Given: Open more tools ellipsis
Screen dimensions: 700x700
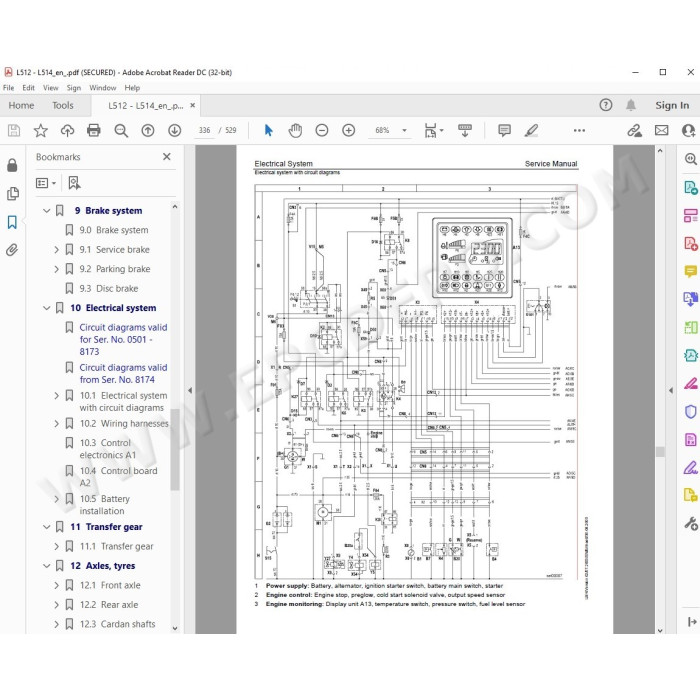Looking at the screenshot, I should [x=579, y=130].
